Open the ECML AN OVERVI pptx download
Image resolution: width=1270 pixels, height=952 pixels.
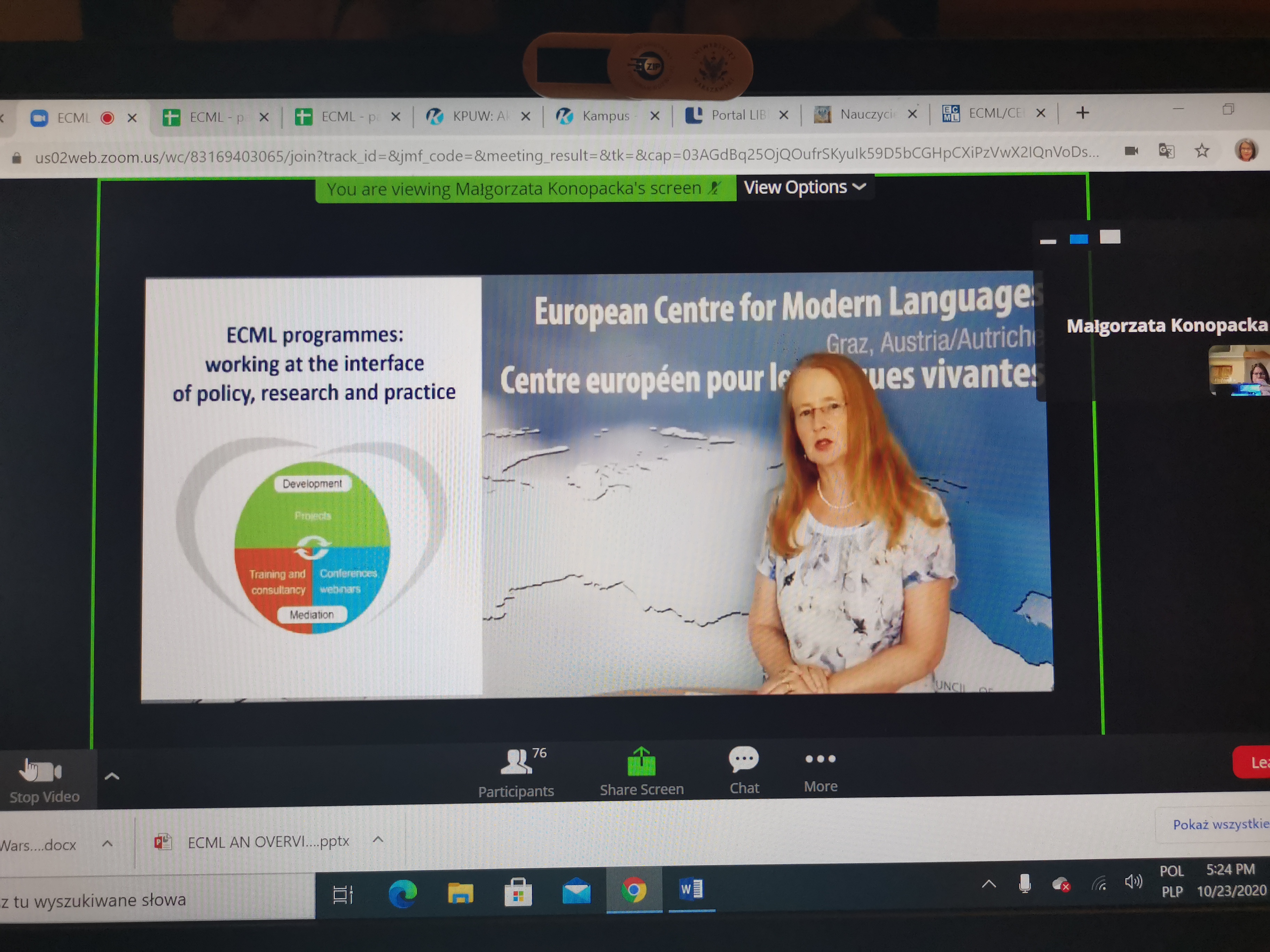tap(253, 842)
